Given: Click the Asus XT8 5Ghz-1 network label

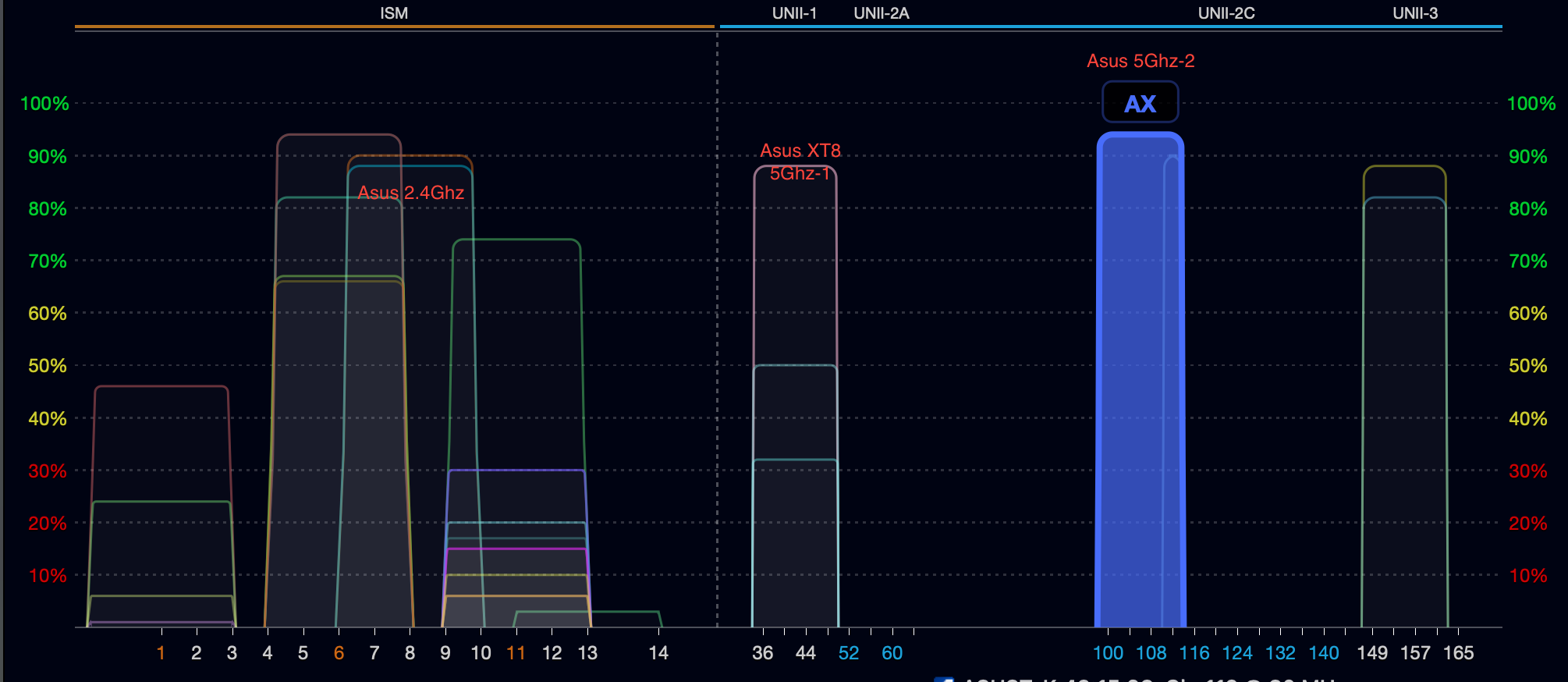Looking at the screenshot, I should [800, 162].
